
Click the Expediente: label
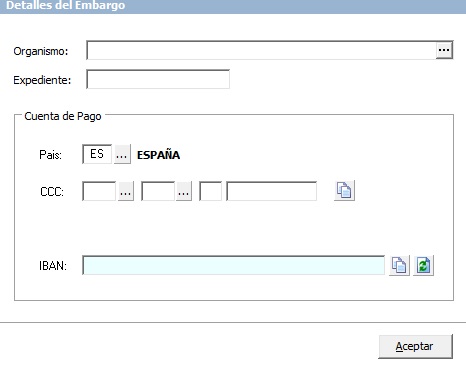pyautogui.click(x=42, y=80)
